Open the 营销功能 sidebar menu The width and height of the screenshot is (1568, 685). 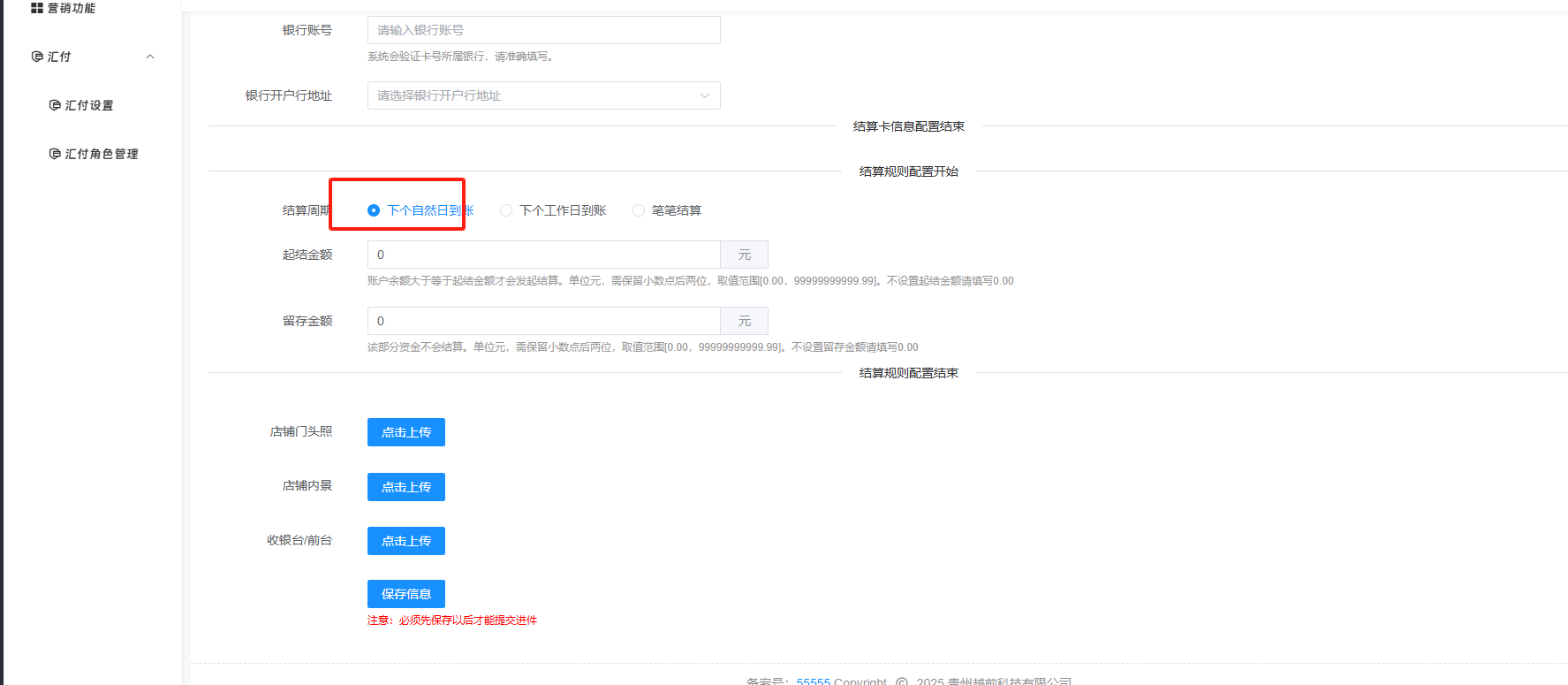tap(71, 8)
